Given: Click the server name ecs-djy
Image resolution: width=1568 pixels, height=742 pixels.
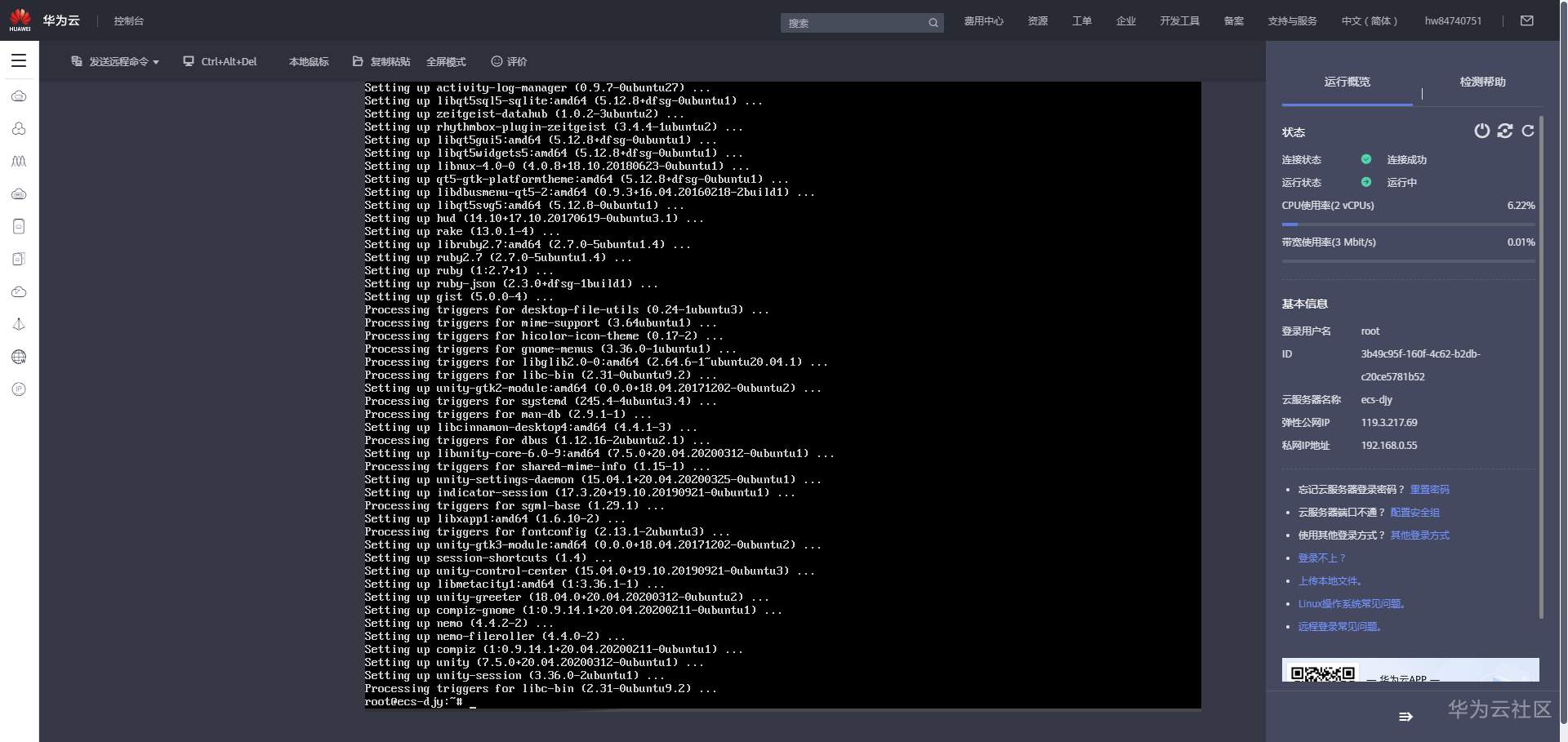Looking at the screenshot, I should (1377, 400).
